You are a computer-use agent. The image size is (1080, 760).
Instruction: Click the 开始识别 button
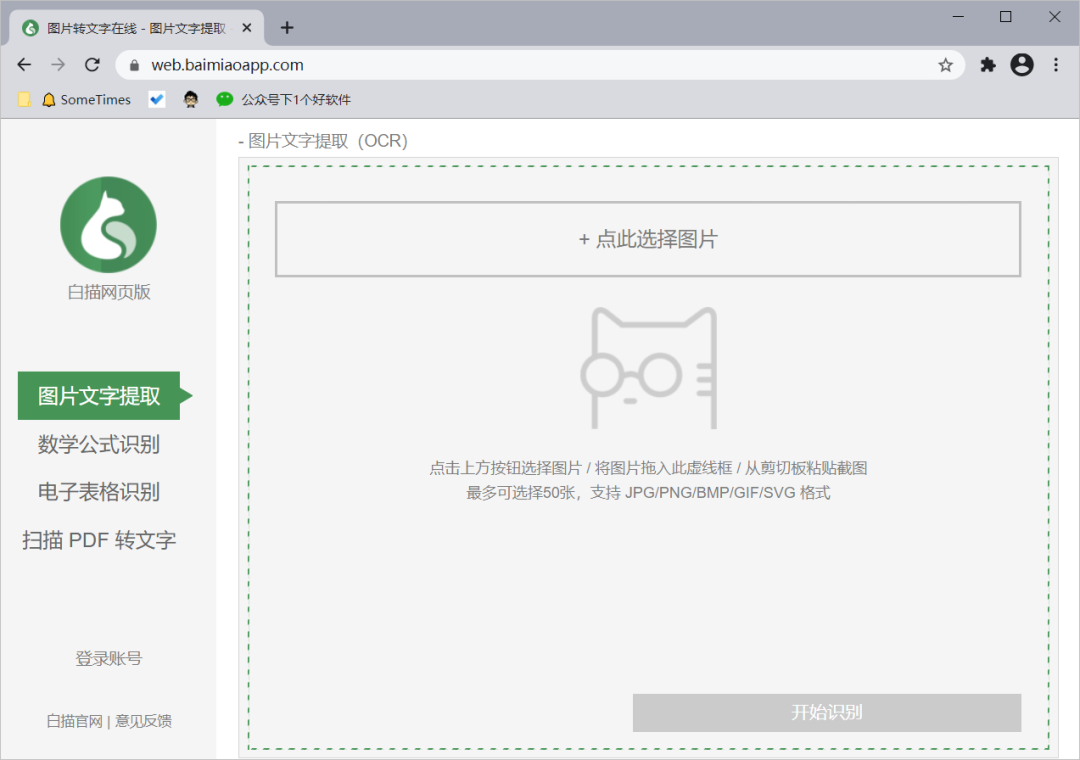click(827, 712)
